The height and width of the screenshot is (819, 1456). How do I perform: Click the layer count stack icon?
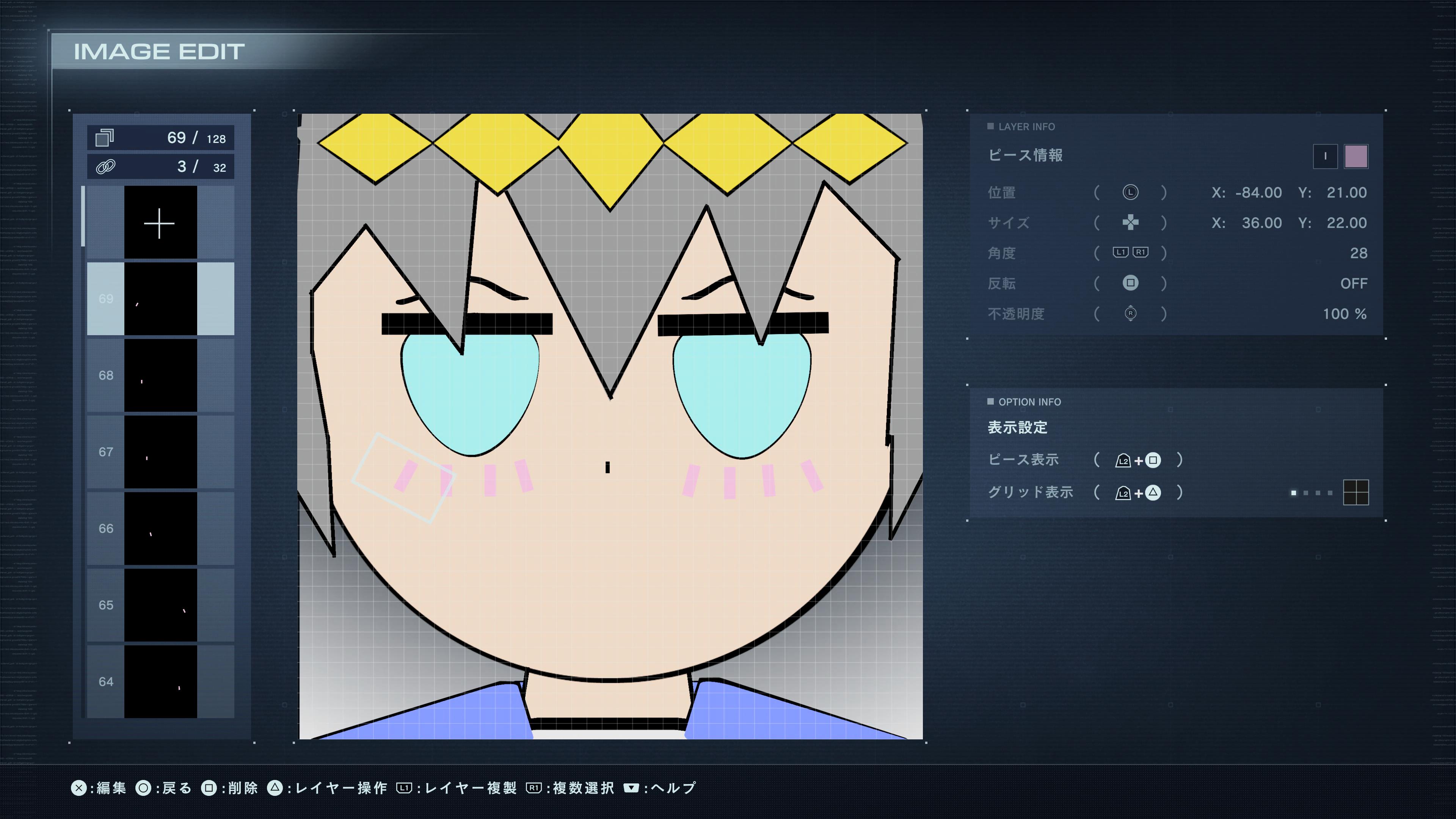[105, 137]
